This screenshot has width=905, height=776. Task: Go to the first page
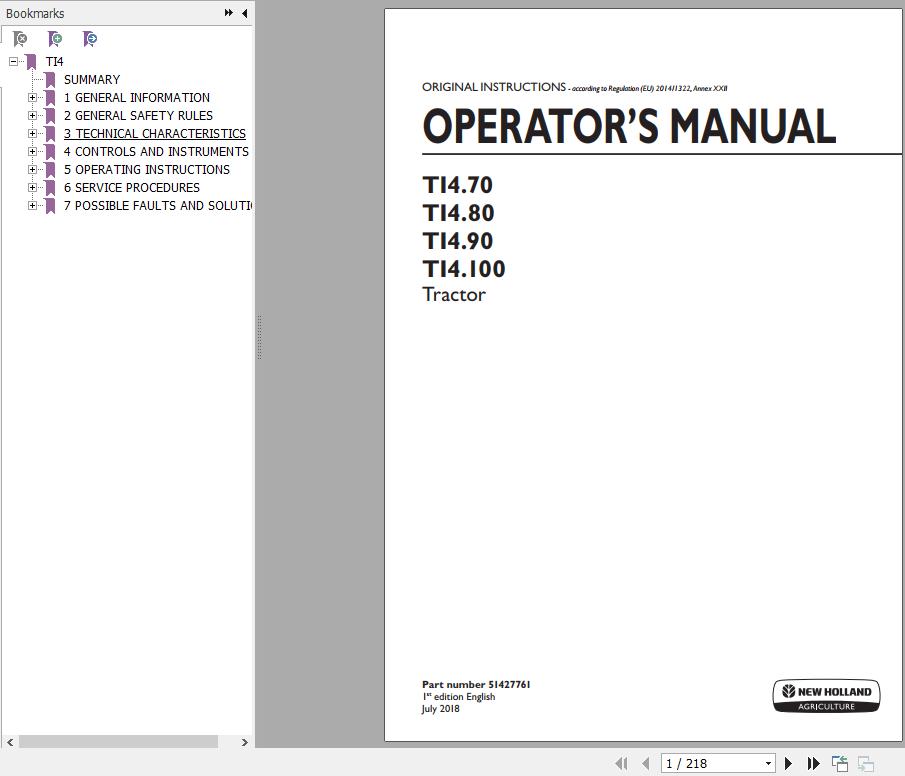click(x=621, y=763)
